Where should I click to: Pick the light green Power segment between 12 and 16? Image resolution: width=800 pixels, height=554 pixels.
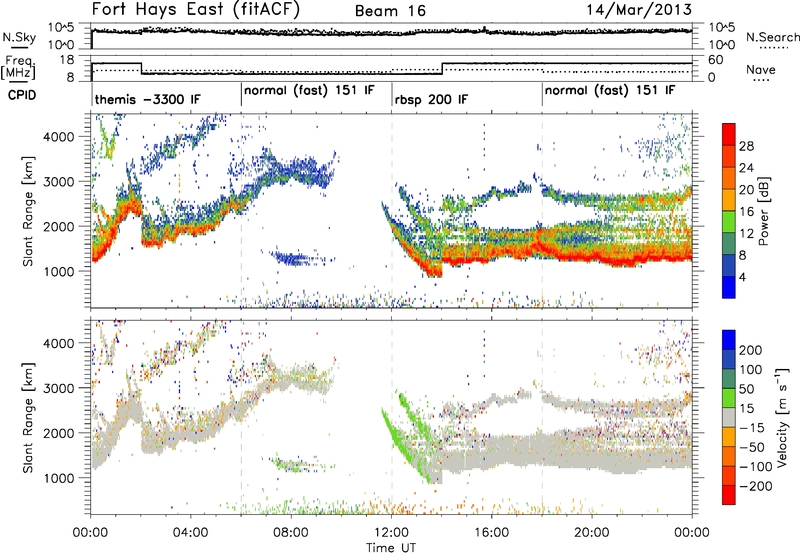pos(729,221)
